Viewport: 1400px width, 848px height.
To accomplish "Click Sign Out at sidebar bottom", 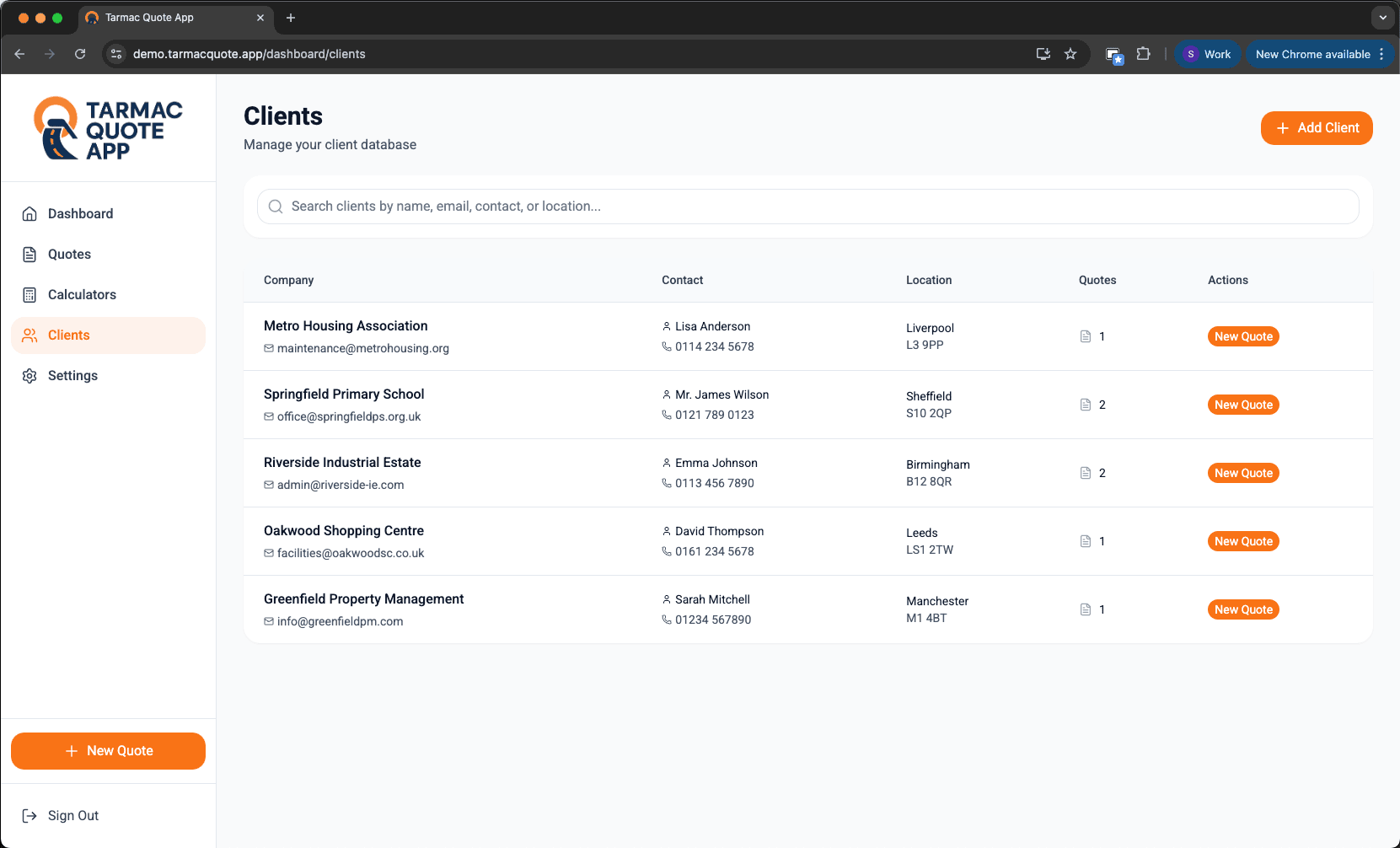I will tap(72, 816).
